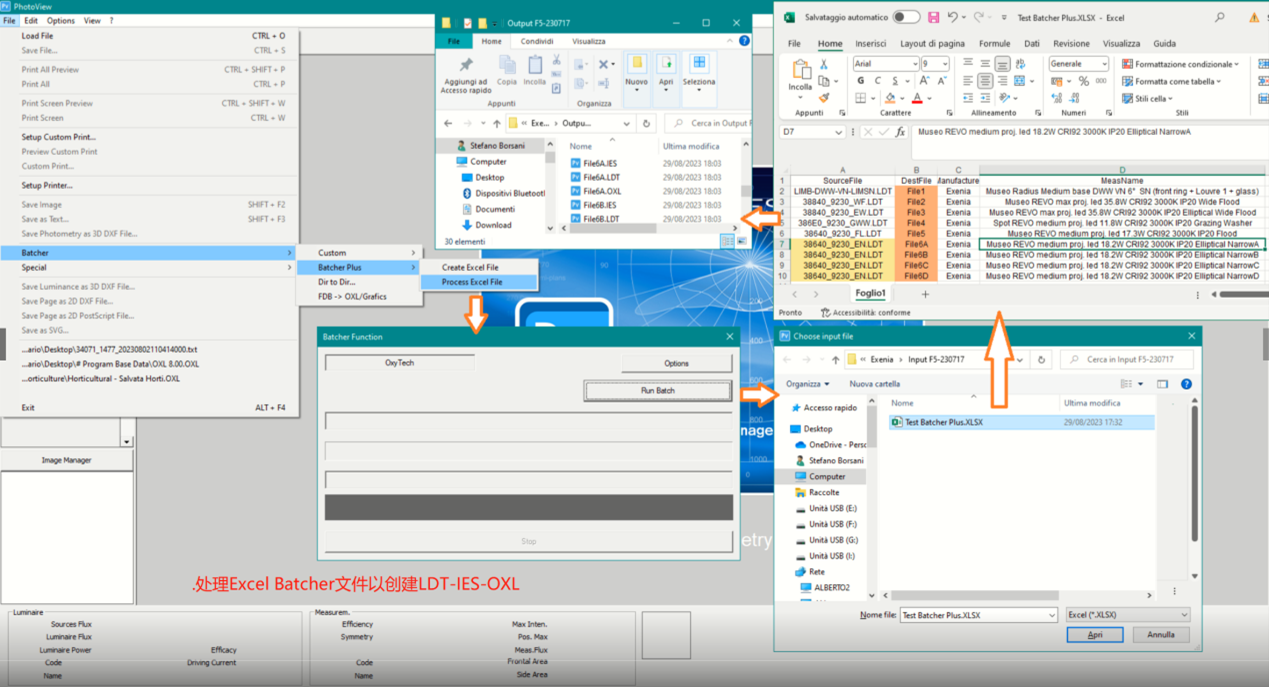Click the percent style icon

click(x=1083, y=81)
